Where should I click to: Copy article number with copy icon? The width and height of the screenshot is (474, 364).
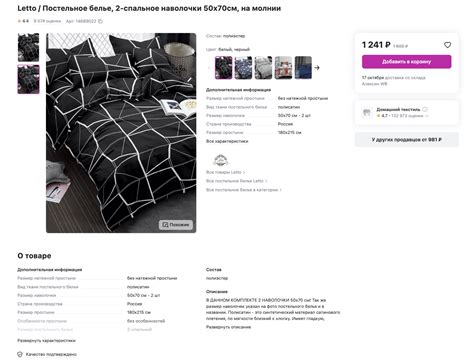pyautogui.click(x=100, y=21)
